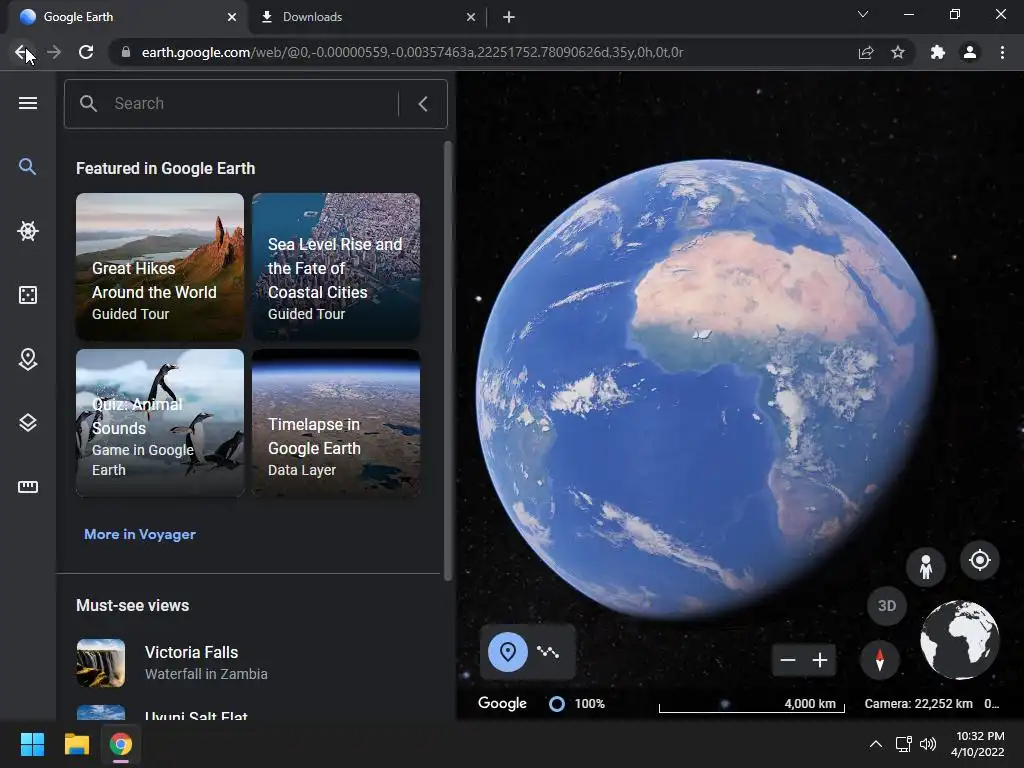Screen dimensions: 1024x768
Task: Click the Search input field
Action: coord(251,103)
